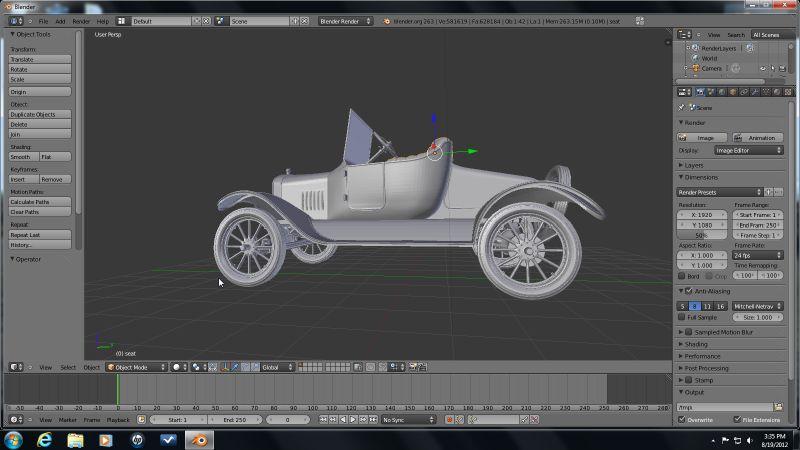Click the play animation forward button
Viewport: 800px width, 450px height.
[353, 419]
